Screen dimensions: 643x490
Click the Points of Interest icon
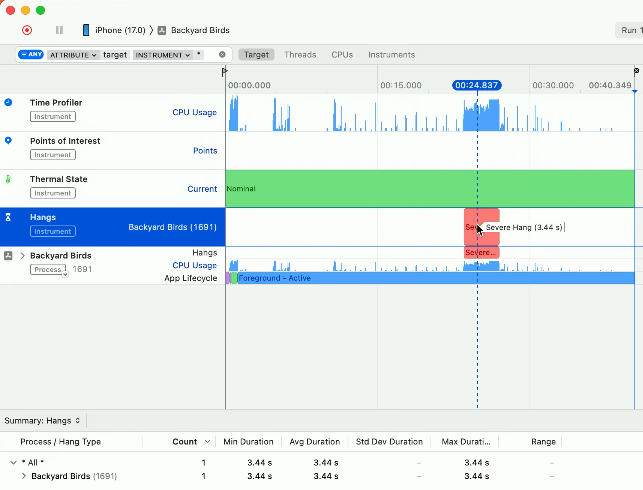click(x=8, y=141)
